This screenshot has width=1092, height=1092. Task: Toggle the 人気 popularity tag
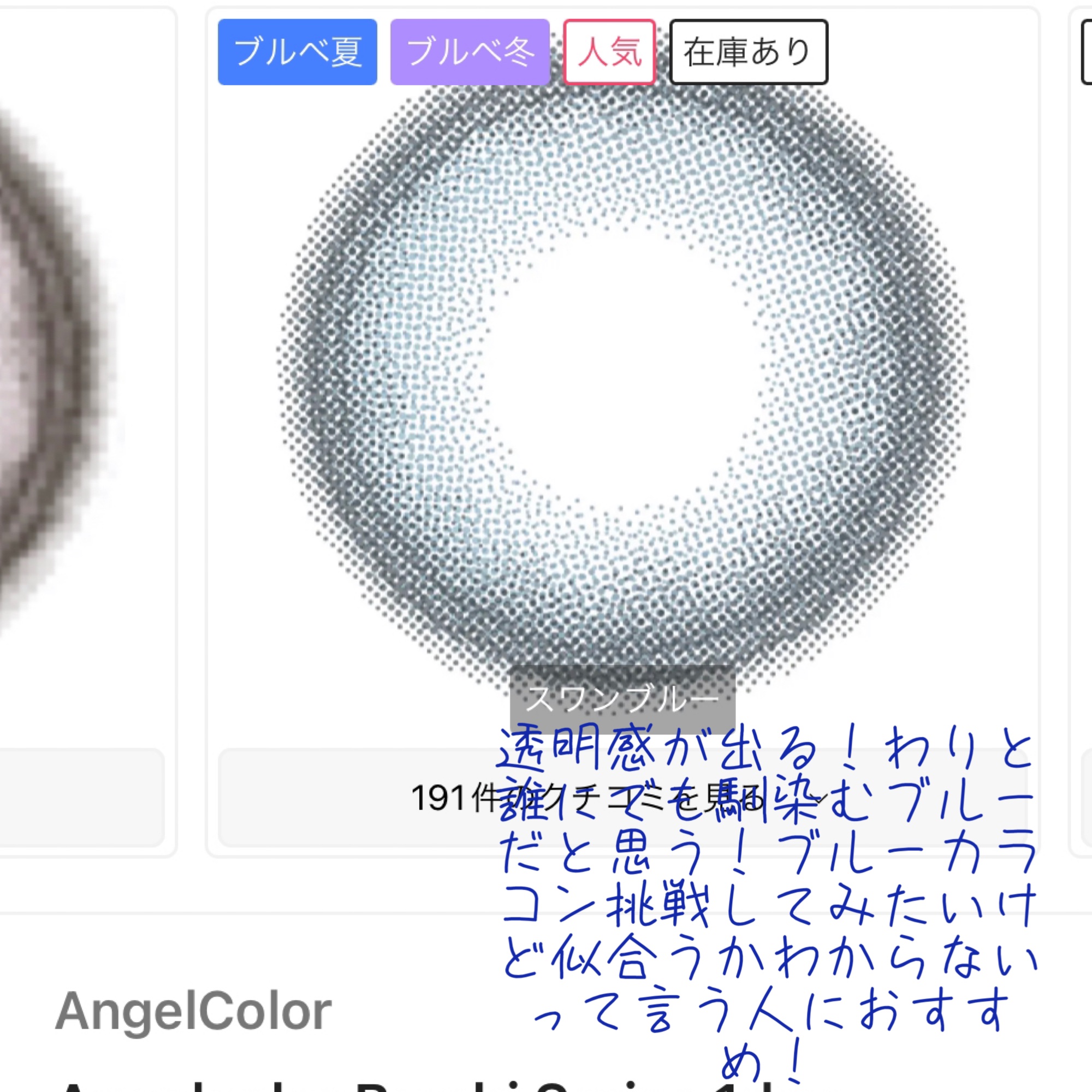(609, 52)
